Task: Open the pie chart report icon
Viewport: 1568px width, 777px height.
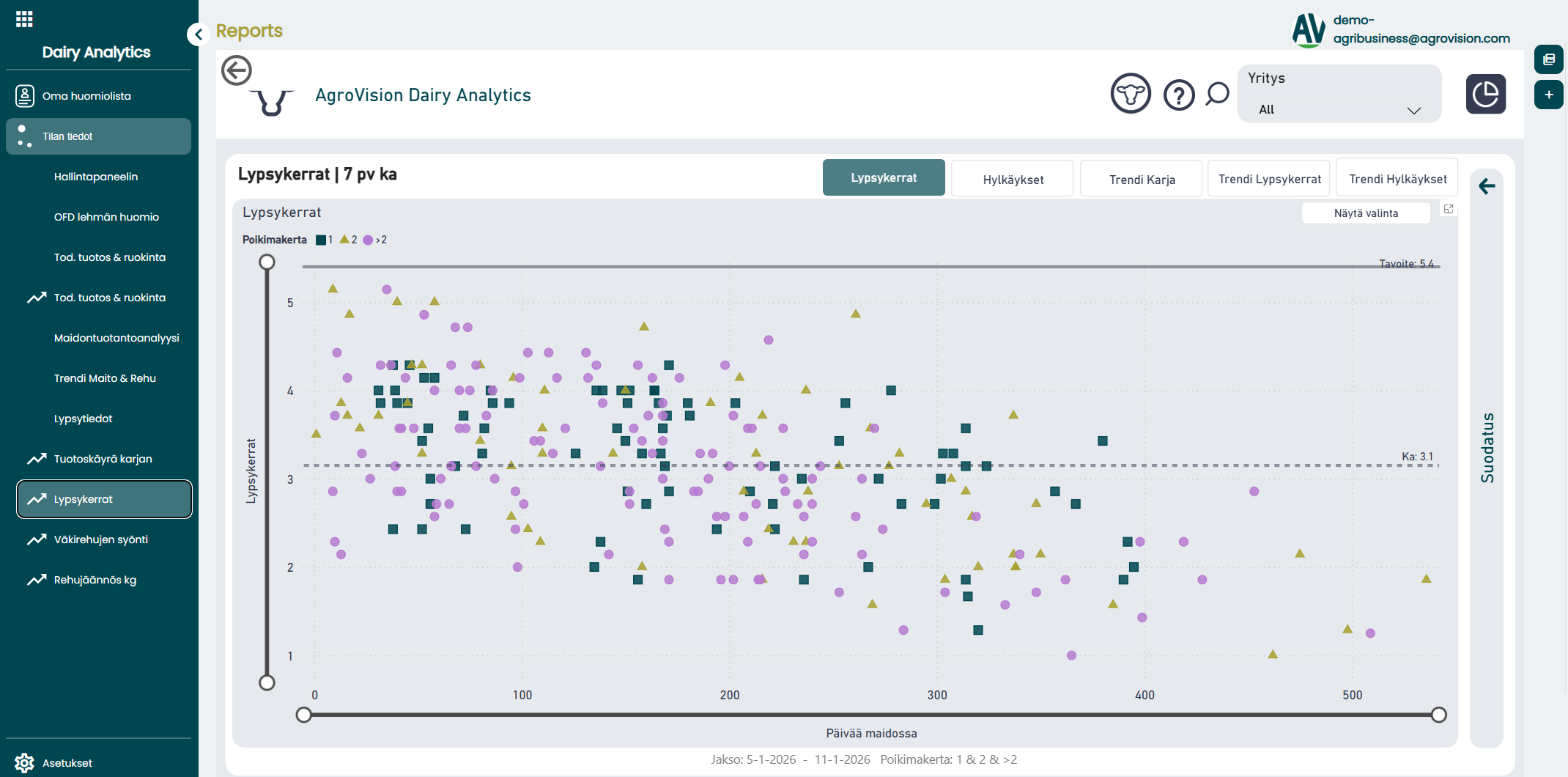Action: [1485, 94]
